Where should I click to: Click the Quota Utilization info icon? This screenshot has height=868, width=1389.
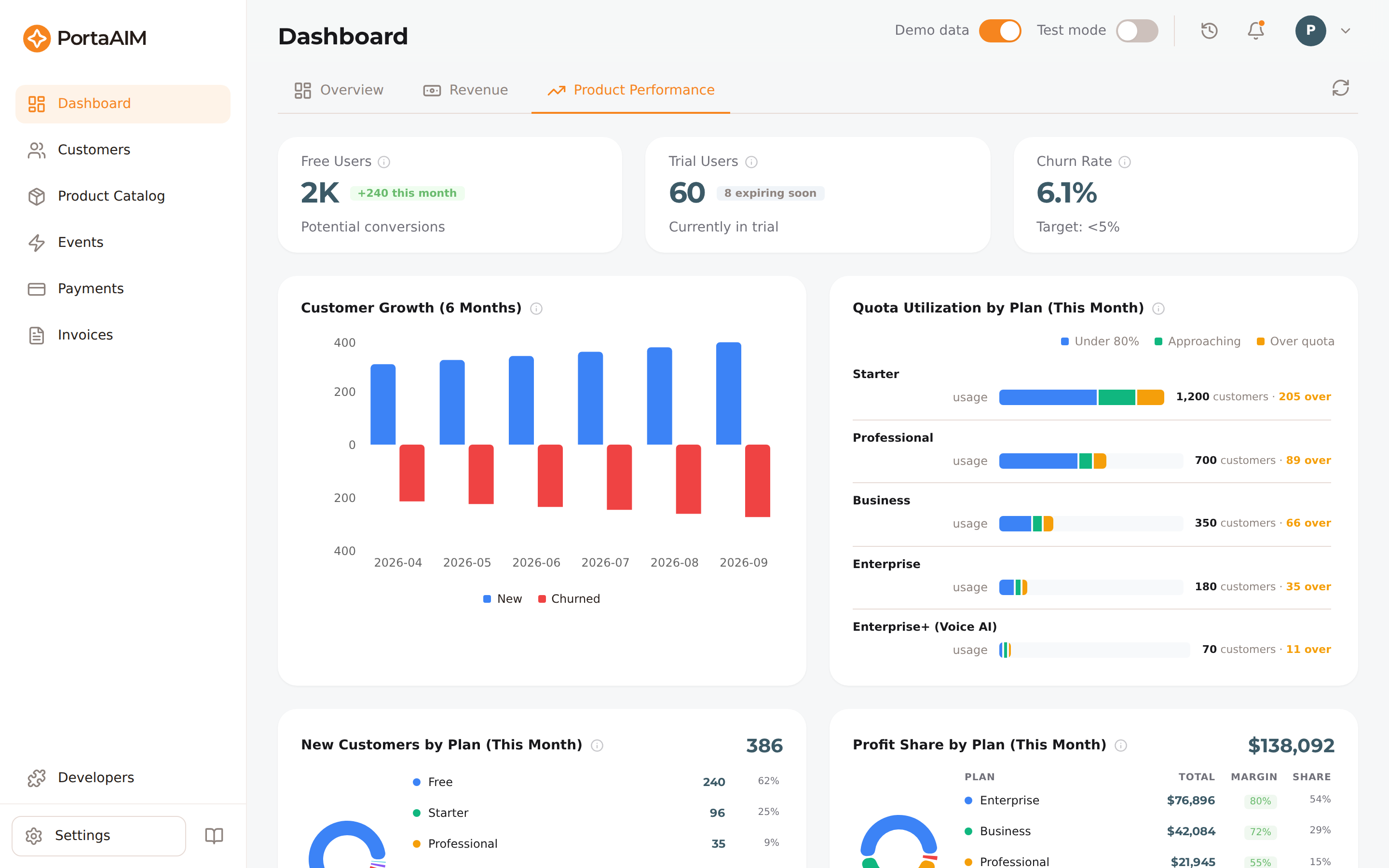tap(1158, 309)
